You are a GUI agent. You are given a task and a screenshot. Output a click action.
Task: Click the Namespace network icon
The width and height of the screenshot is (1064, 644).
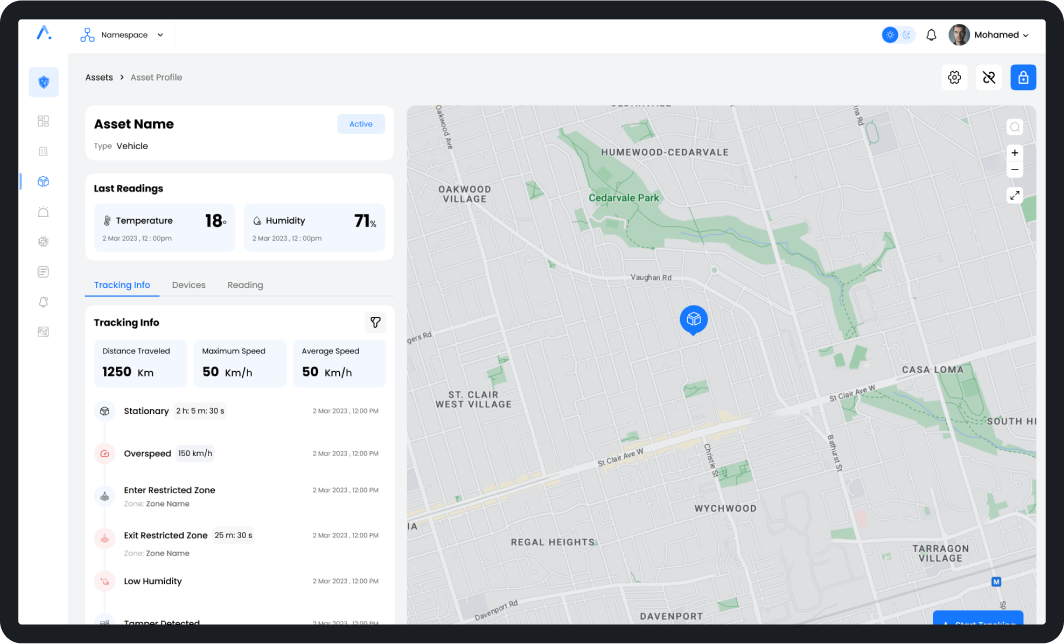coord(88,35)
